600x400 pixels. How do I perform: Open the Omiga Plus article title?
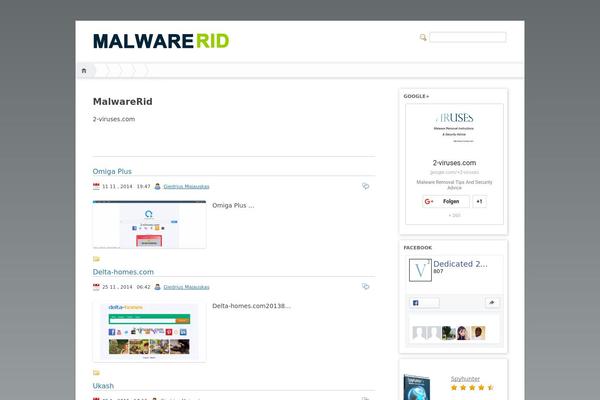(x=112, y=171)
